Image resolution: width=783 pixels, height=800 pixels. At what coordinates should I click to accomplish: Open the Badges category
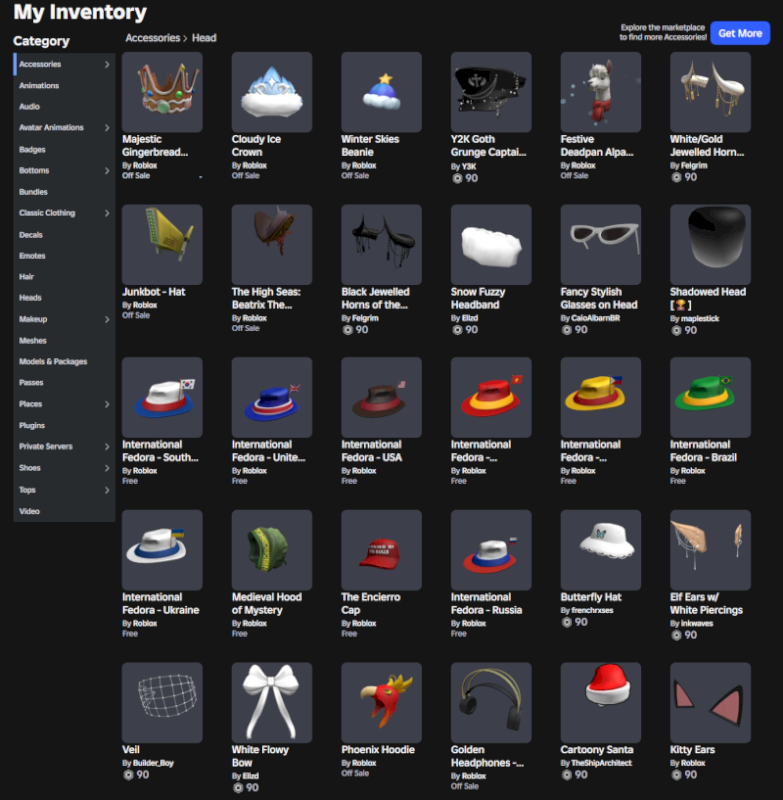[x=64, y=149]
